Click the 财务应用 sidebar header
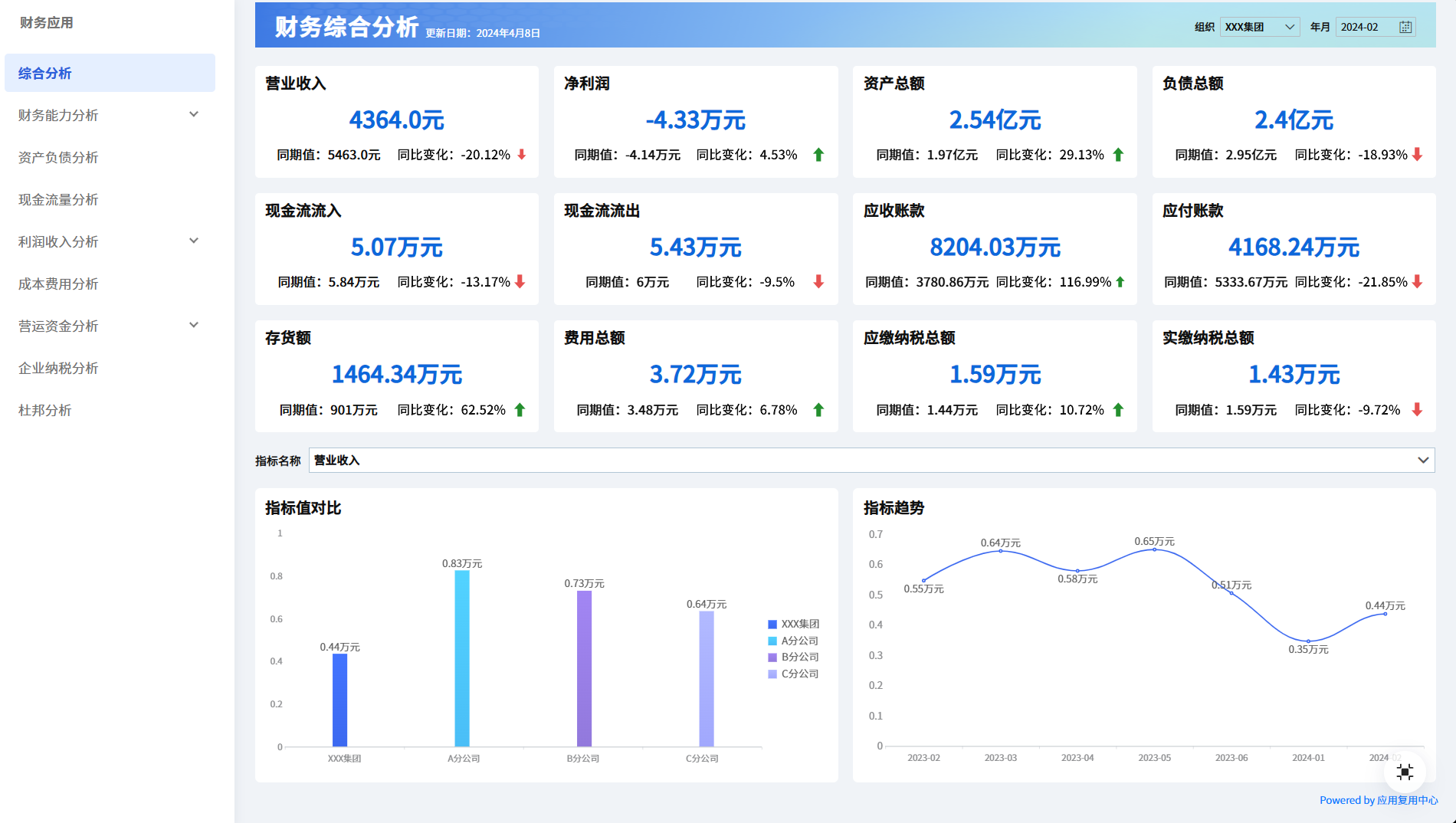Screen dimensions: 1456x823 pos(47,23)
